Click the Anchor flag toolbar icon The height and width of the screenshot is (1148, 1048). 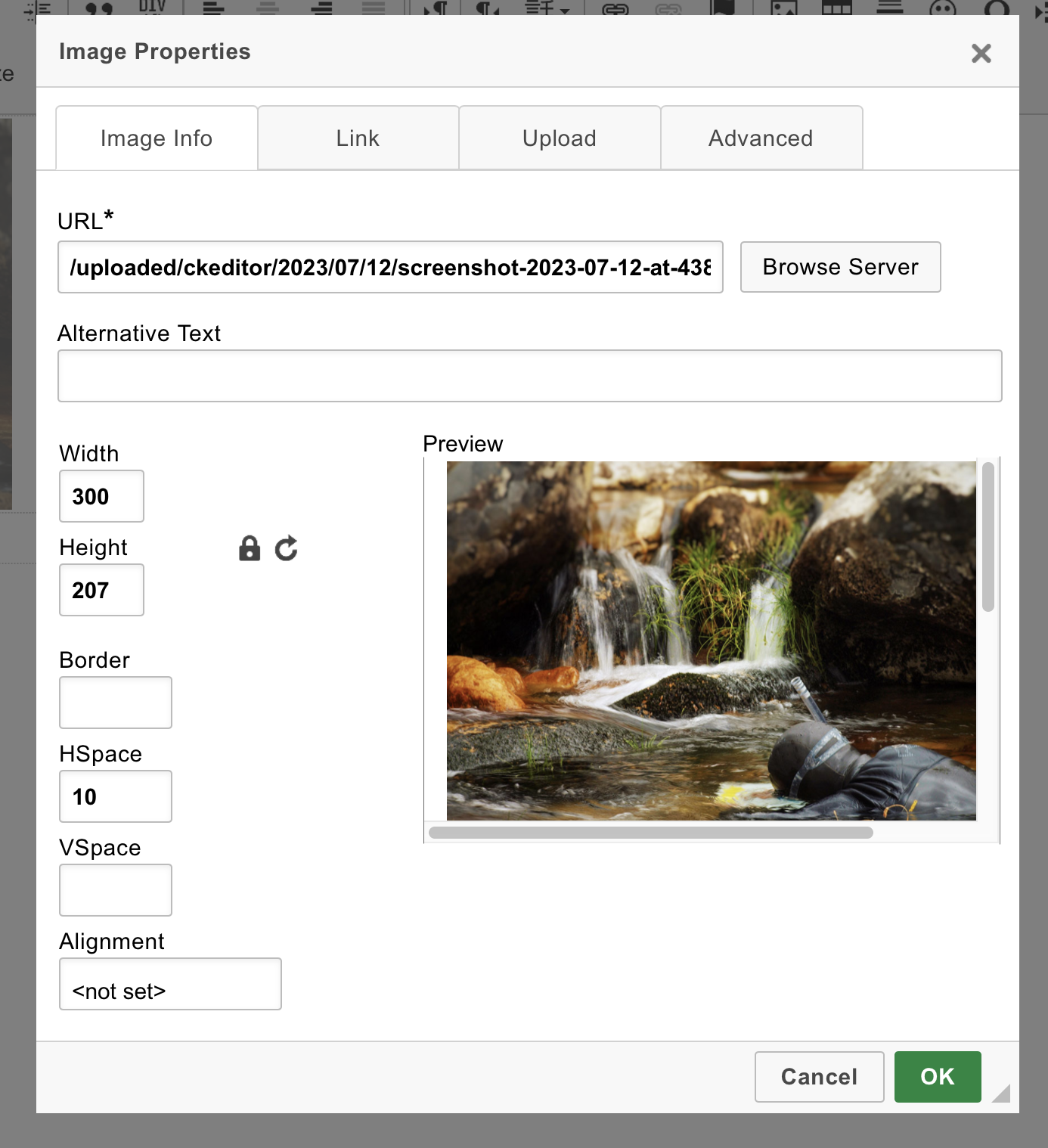[723, 8]
